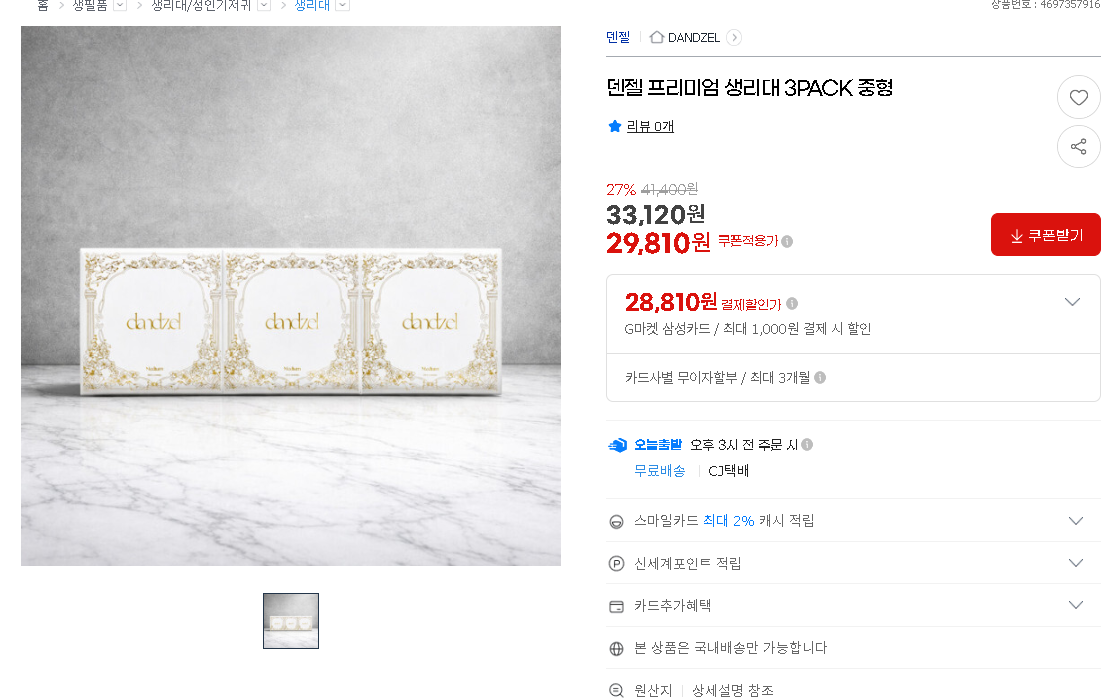The image size is (1117, 698).
Task: Click the DANDZEL home shop icon
Action: (657, 37)
